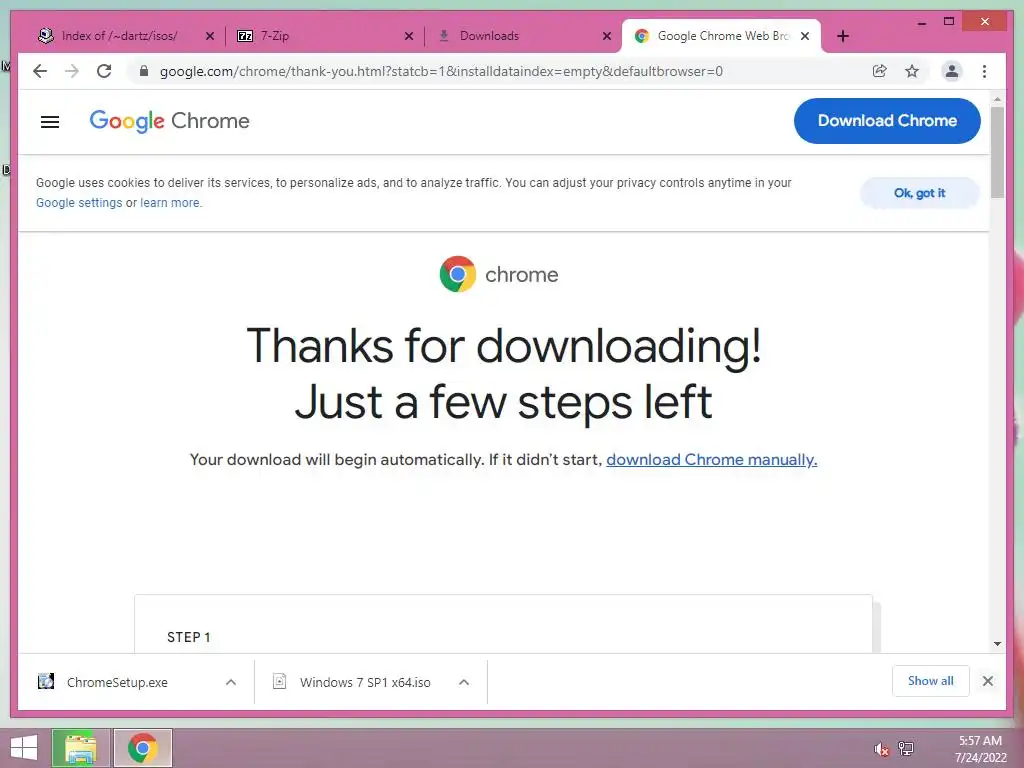Open a new tab with the plus button

coord(842,36)
